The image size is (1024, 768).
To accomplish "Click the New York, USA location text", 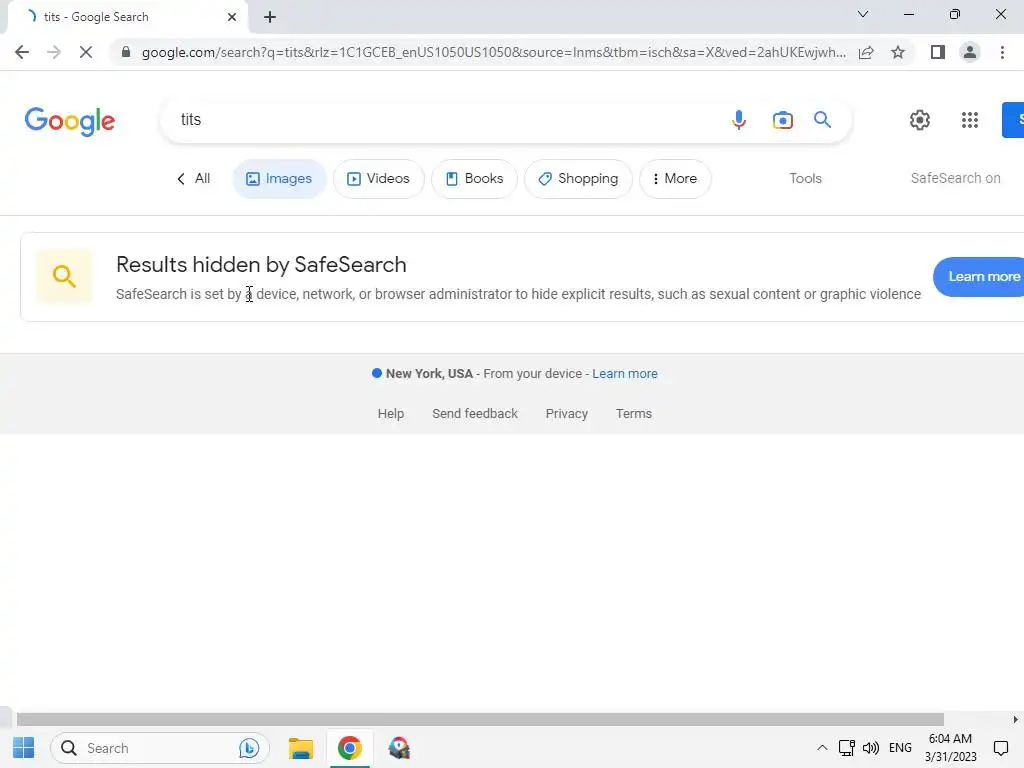I will click(429, 374).
